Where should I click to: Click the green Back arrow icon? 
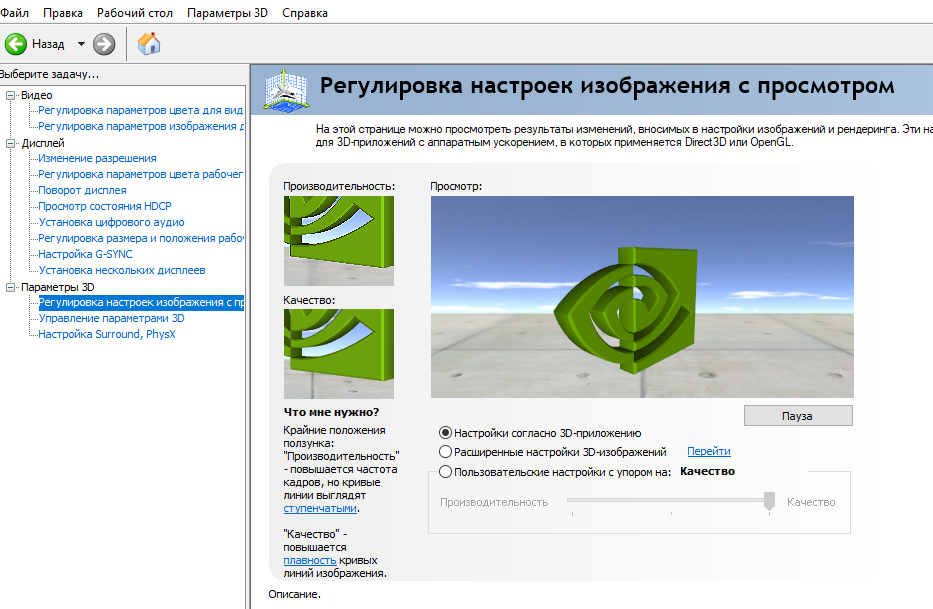click(x=16, y=44)
